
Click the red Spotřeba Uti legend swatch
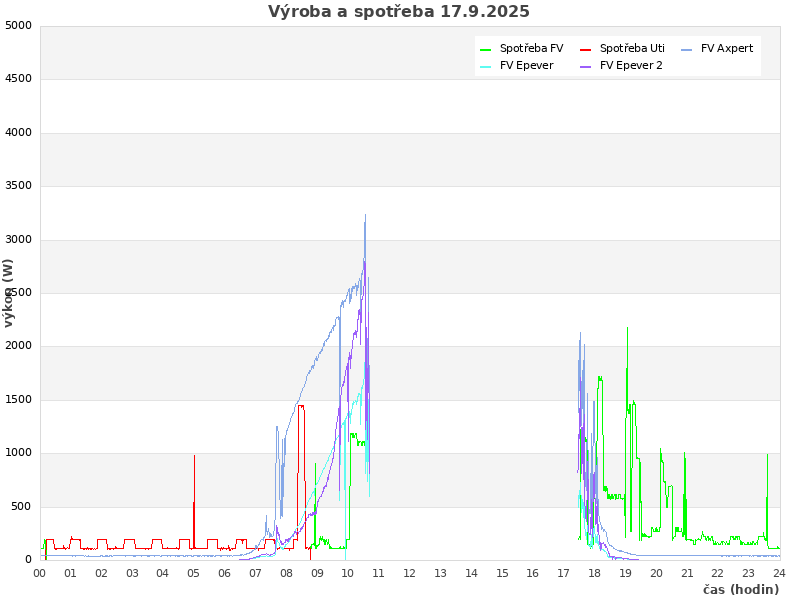click(x=586, y=49)
